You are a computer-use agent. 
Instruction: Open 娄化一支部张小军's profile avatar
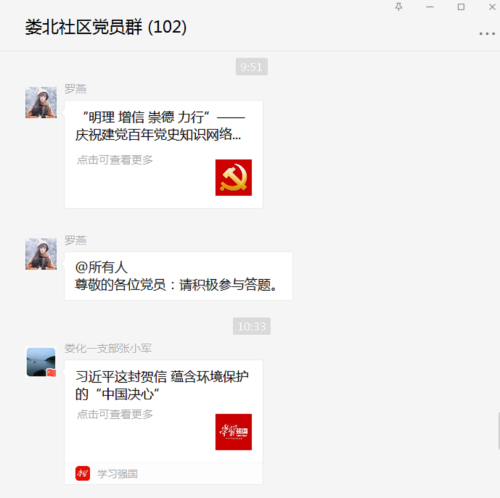(41, 362)
